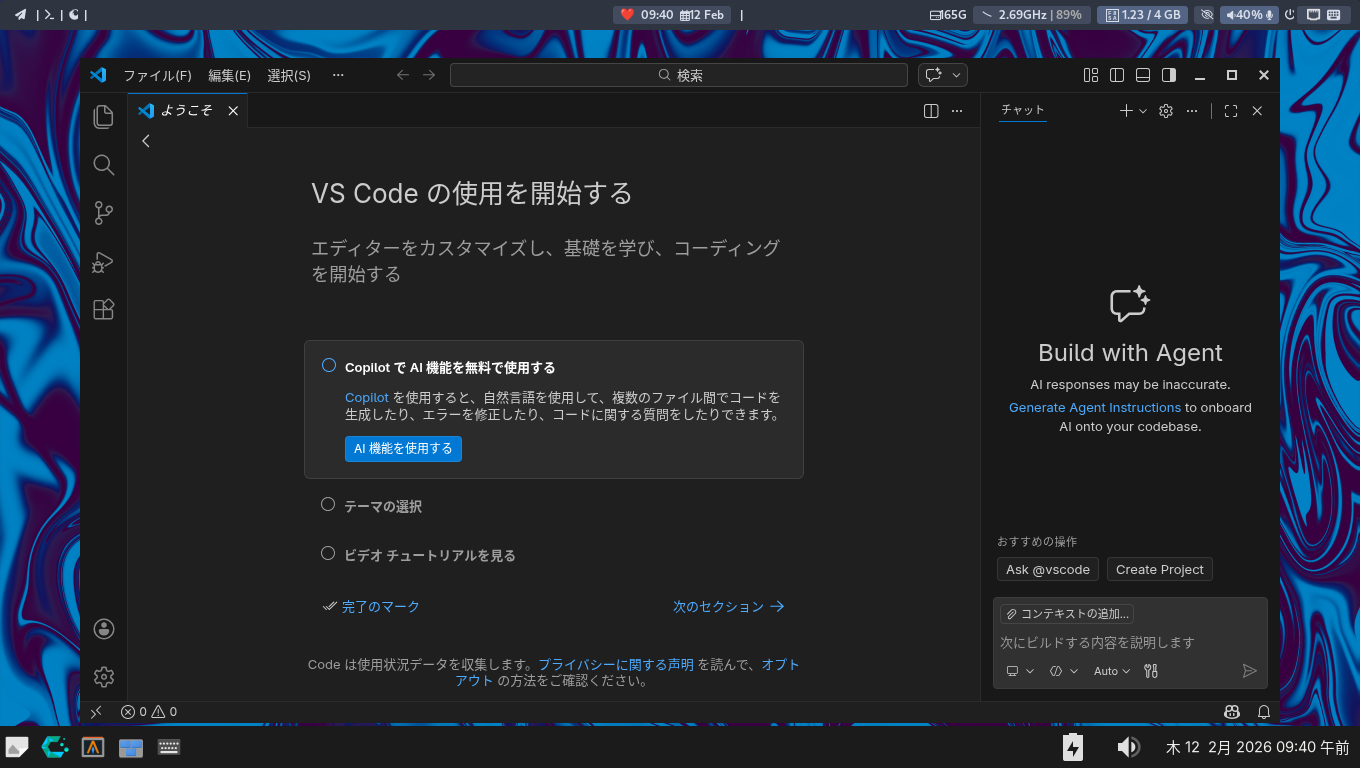Send the chat message with the arrow icon
Viewport: 1360px width, 768px height.
1249,671
